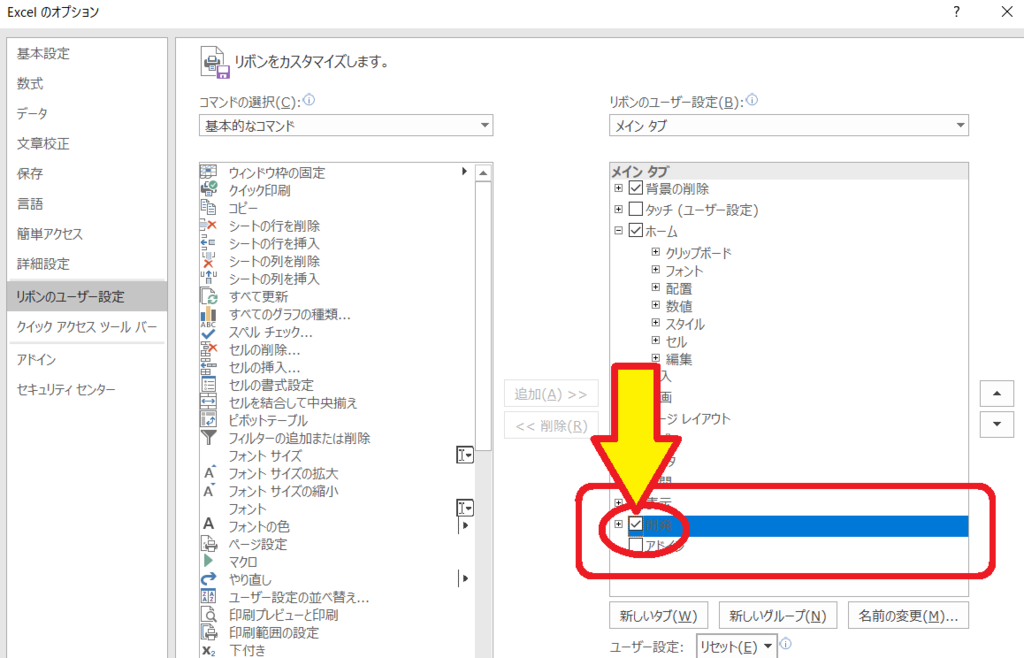Expand the 配置 group
The width and height of the screenshot is (1024, 658).
point(655,287)
